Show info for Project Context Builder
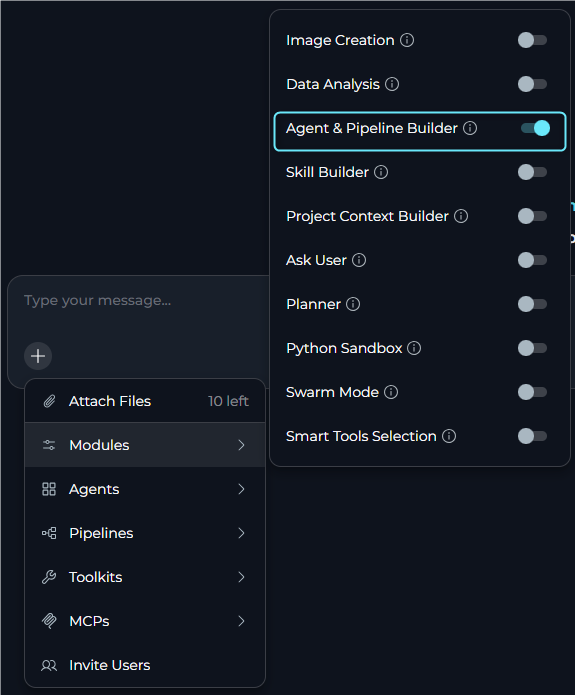575x695 pixels. (461, 216)
